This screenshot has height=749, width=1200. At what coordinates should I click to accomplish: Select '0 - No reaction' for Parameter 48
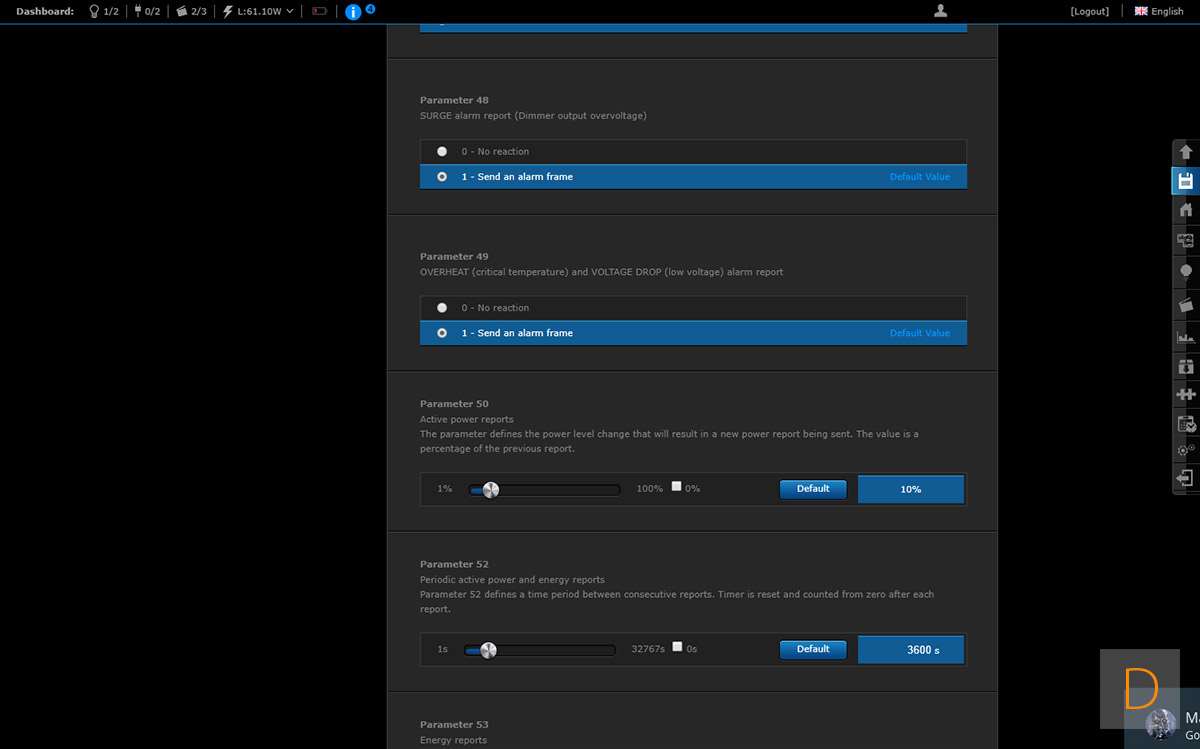pyautogui.click(x=442, y=152)
